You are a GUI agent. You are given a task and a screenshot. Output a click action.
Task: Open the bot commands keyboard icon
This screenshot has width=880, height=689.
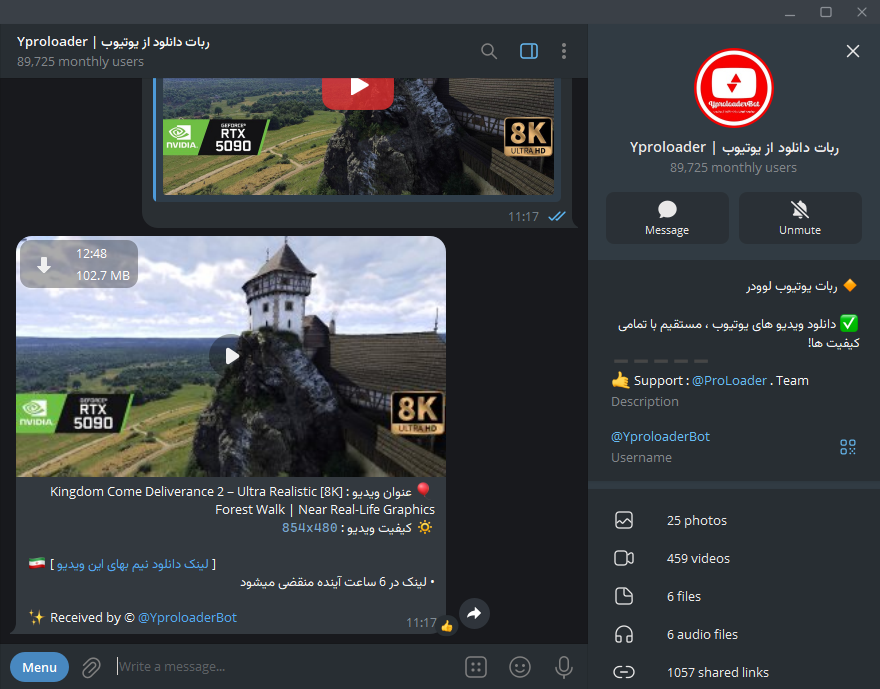pyautogui.click(x=476, y=667)
